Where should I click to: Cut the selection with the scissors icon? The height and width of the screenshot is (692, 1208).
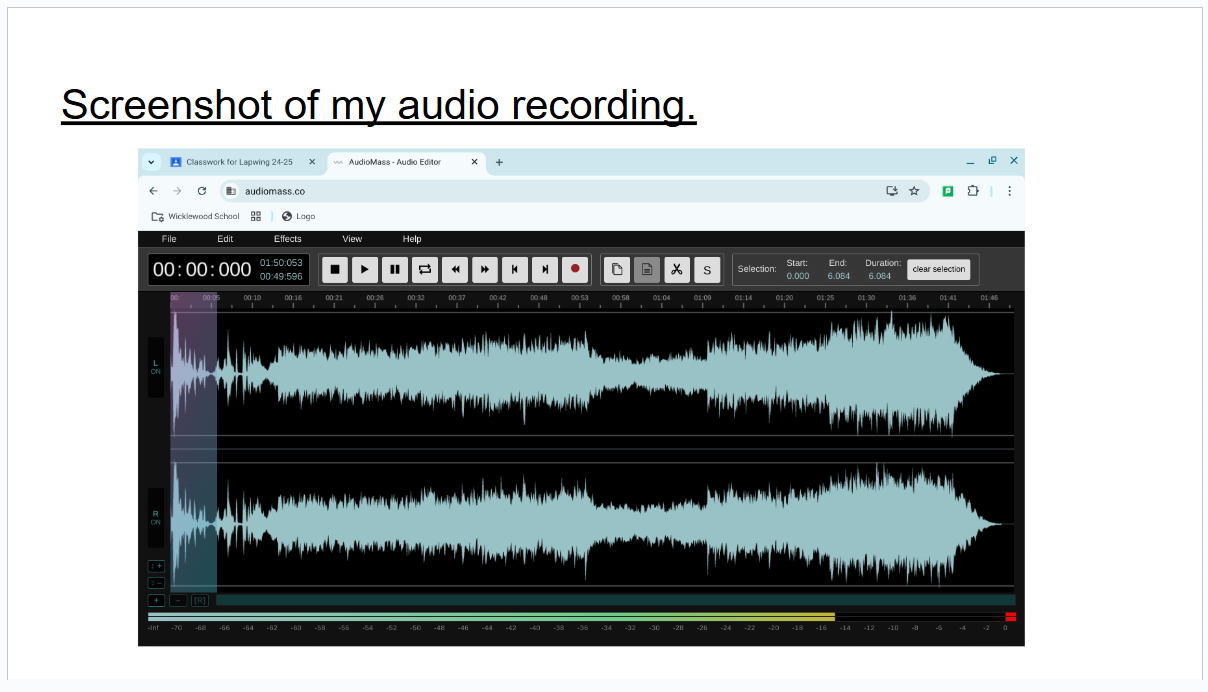(677, 269)
